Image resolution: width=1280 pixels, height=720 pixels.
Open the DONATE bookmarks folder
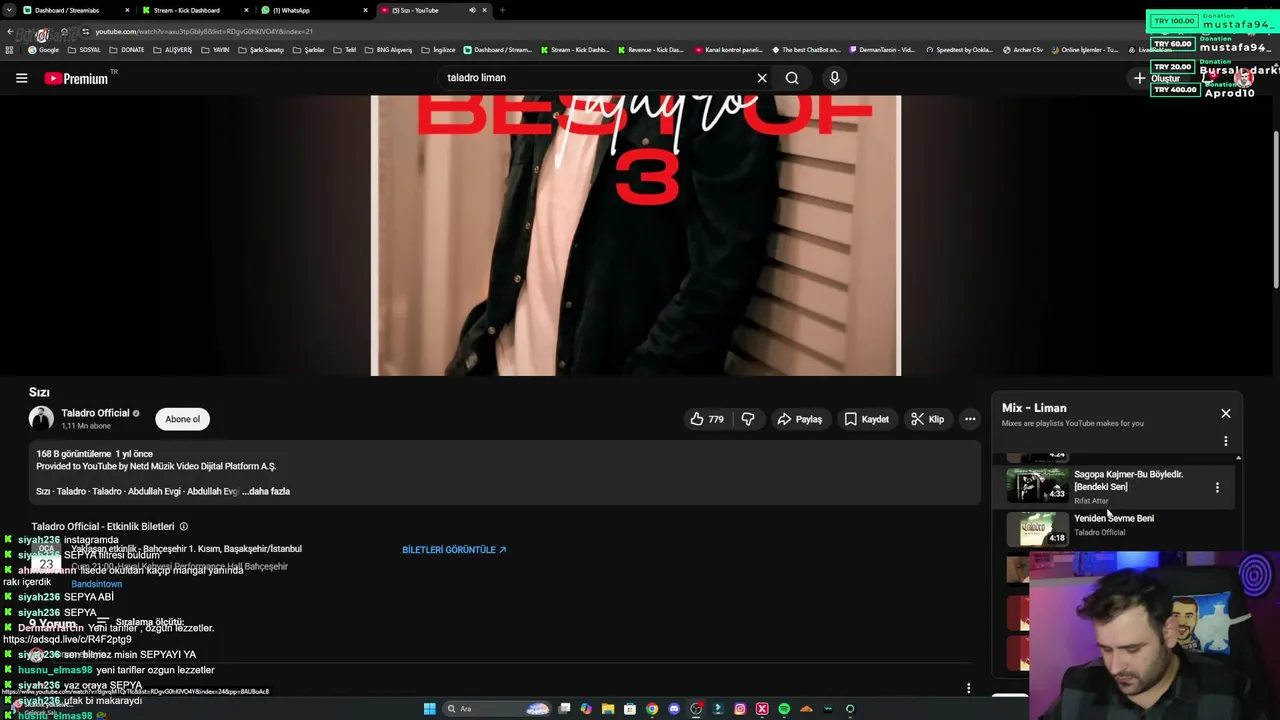pyautogui.click(x=126, y=50)
